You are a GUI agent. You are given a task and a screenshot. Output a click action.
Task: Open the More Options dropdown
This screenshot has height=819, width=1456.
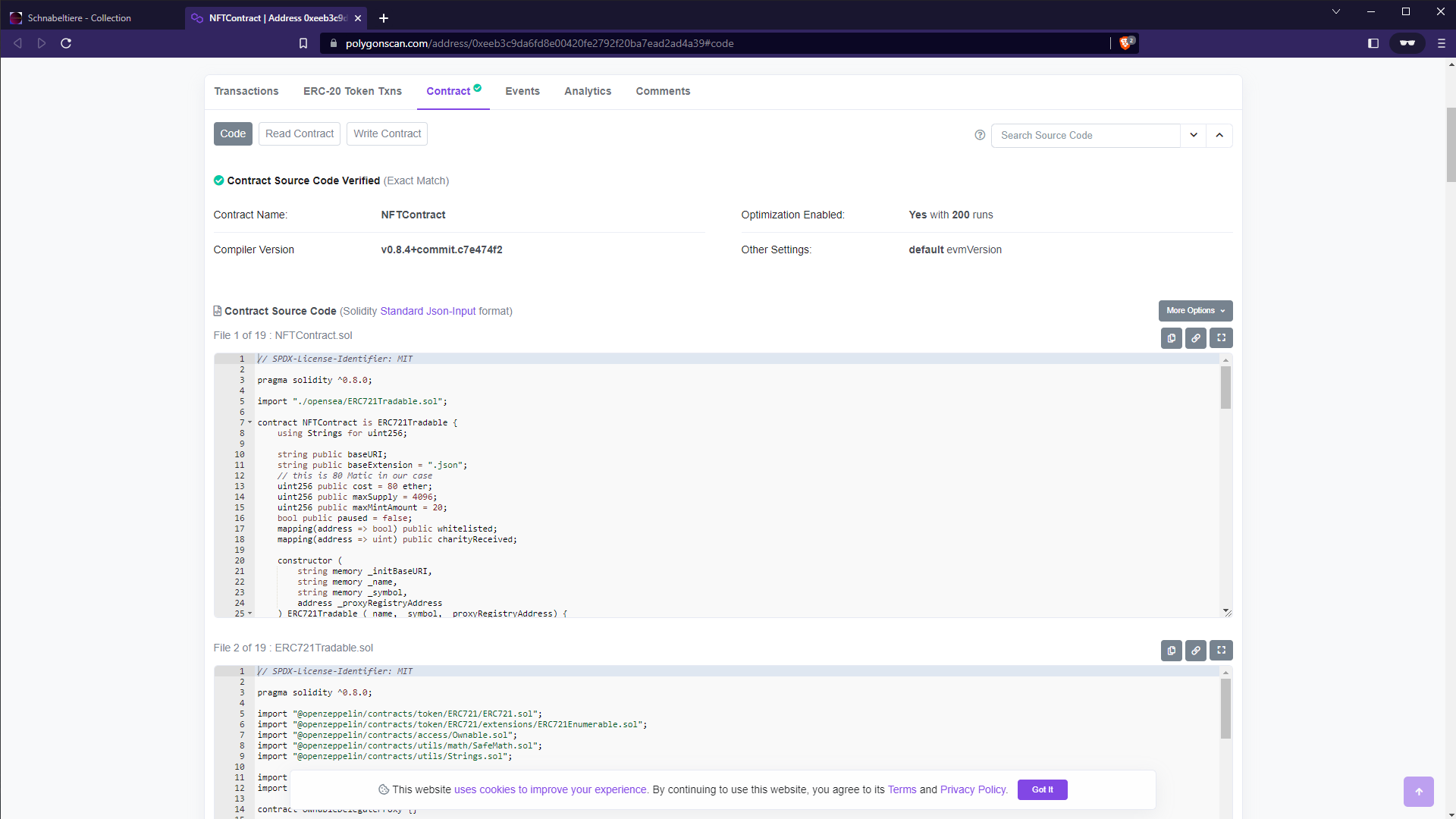(1195, 311)
